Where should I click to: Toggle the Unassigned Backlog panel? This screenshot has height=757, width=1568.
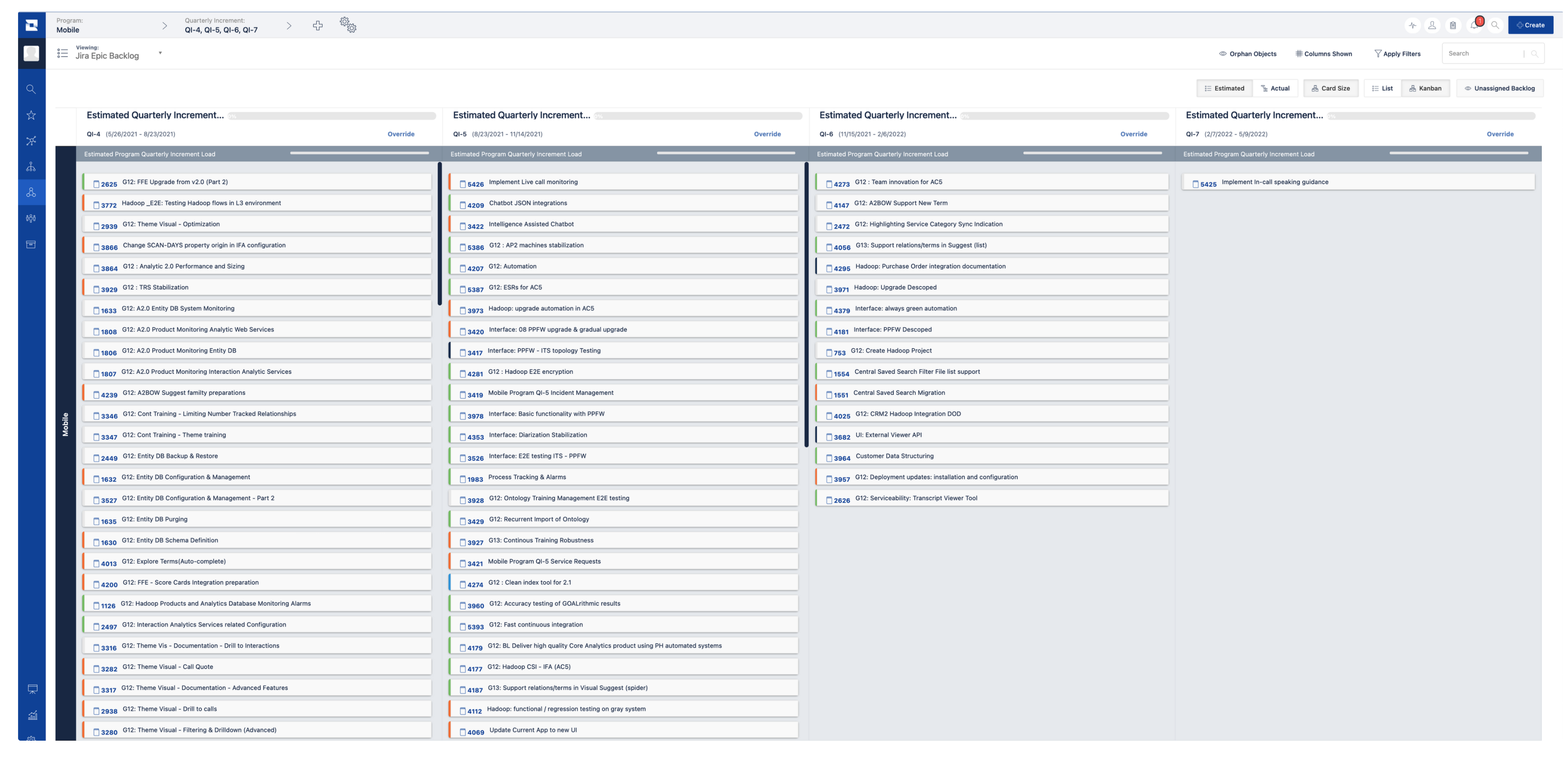[1500, 89]
